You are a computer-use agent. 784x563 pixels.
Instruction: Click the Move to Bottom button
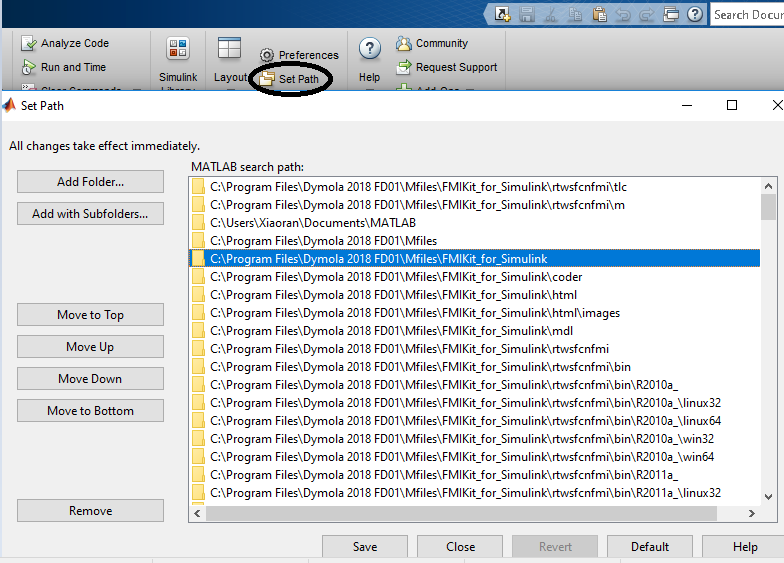pyautogui.click(x=90, y=411)
